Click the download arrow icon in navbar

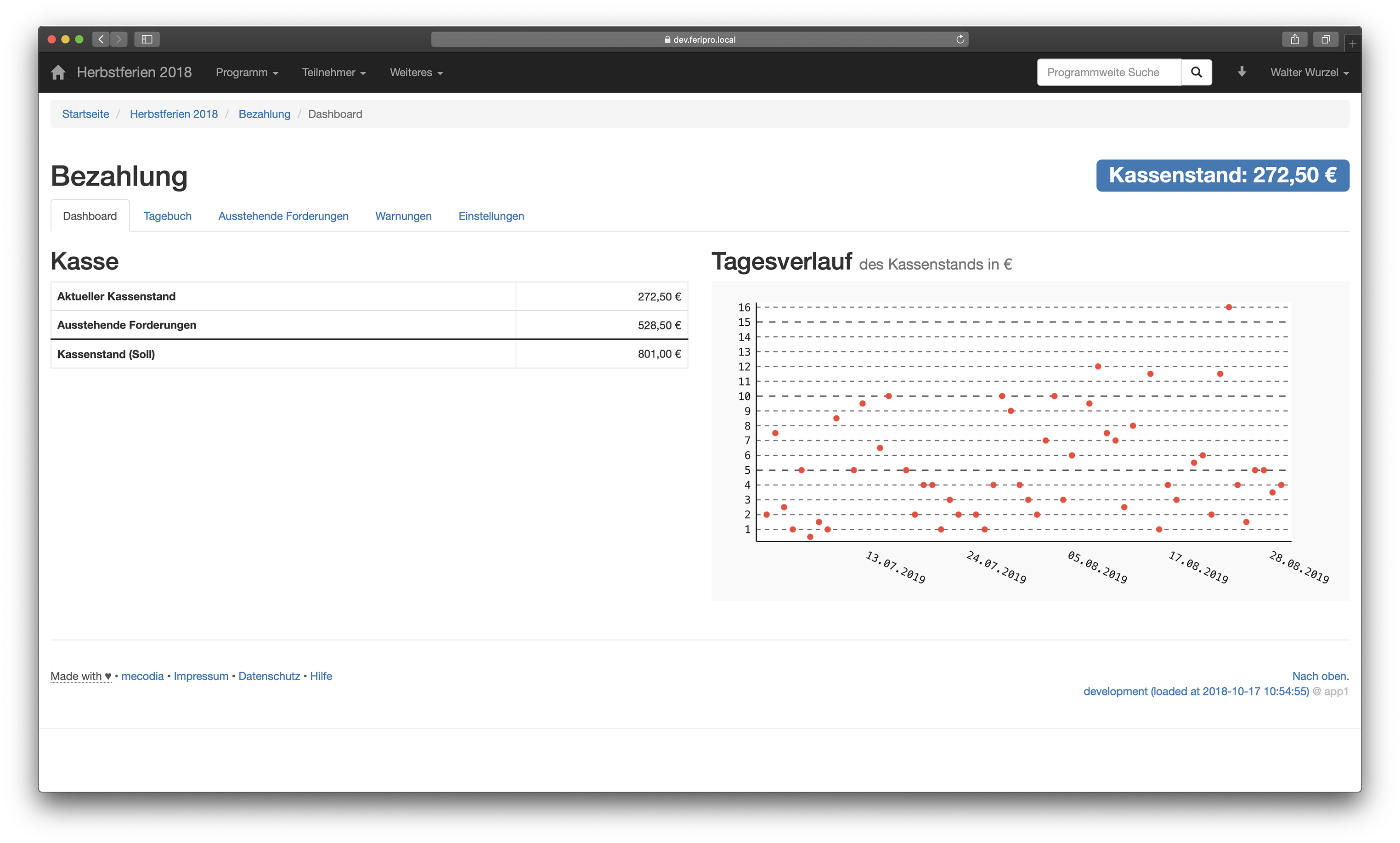point(1242,72)
